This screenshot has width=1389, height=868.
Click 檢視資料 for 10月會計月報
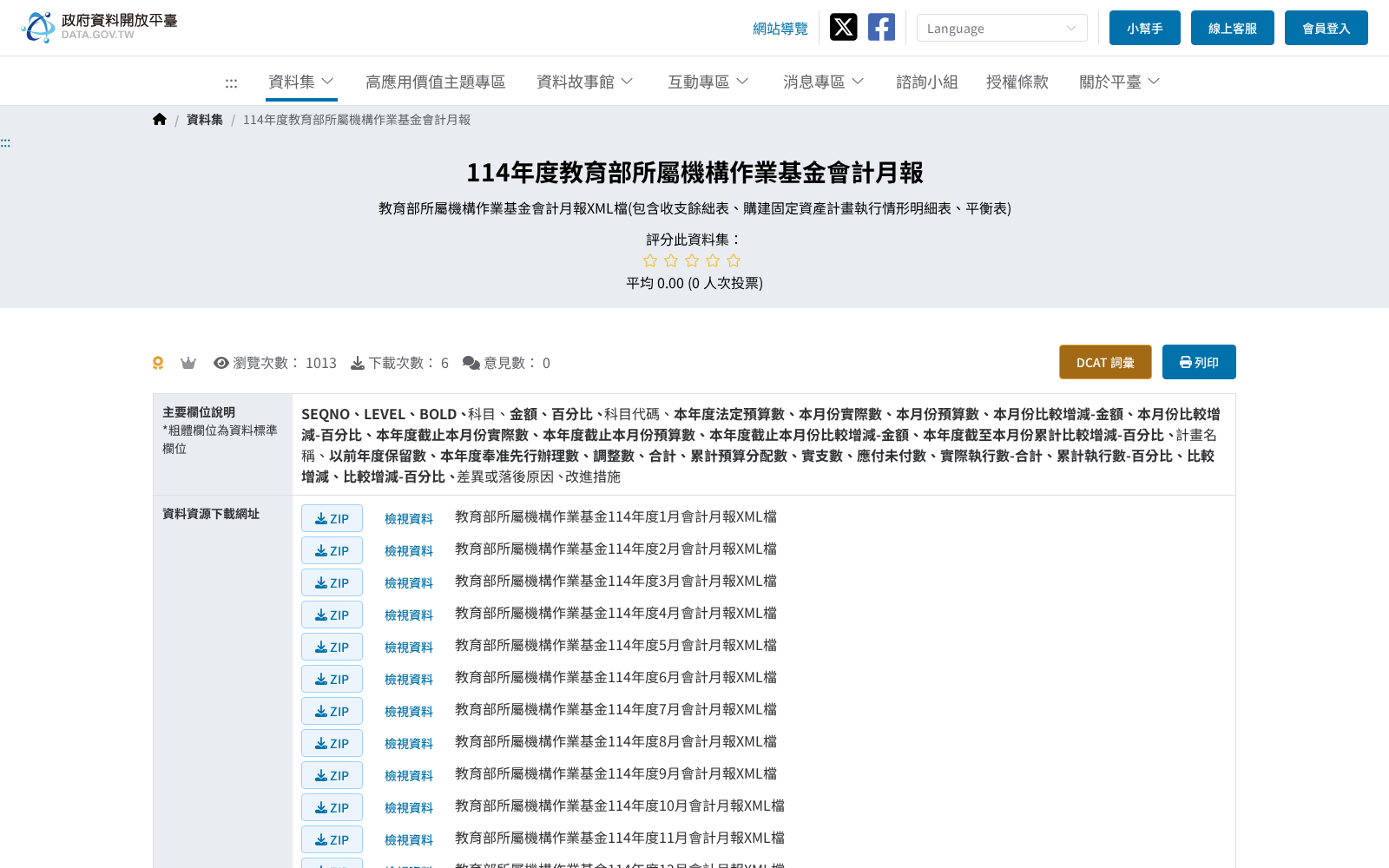coord(409,807)
